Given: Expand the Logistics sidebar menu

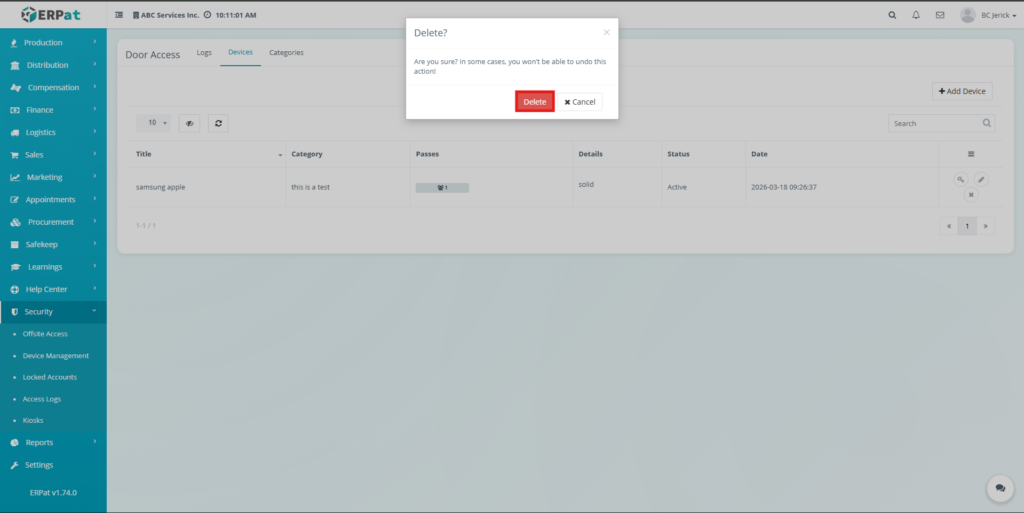Looking at the screenshot, I should click(54, 132).
